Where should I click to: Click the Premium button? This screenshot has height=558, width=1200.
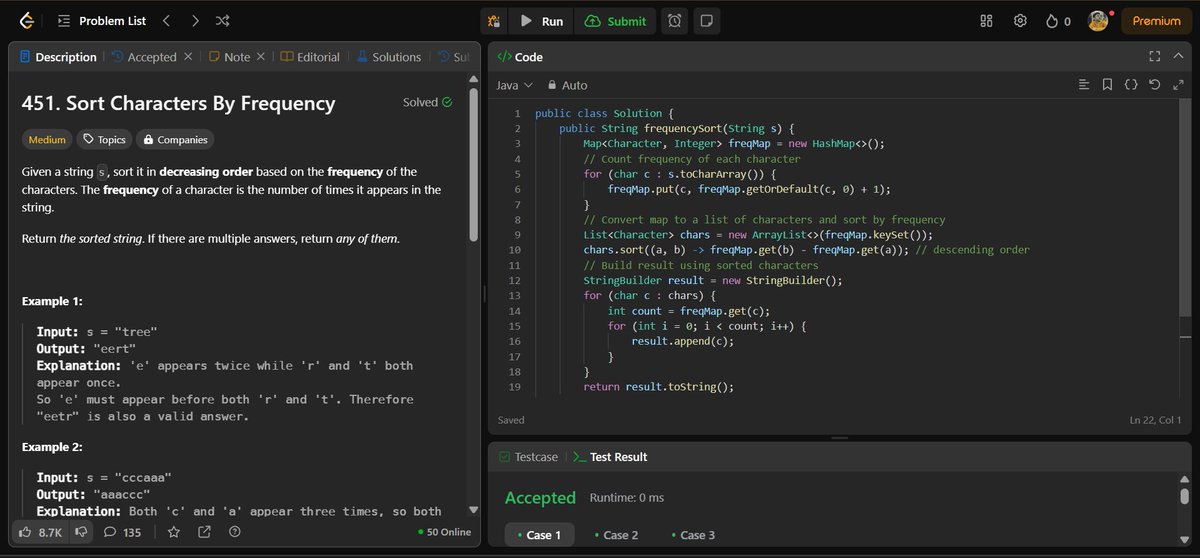[1156, 21]
